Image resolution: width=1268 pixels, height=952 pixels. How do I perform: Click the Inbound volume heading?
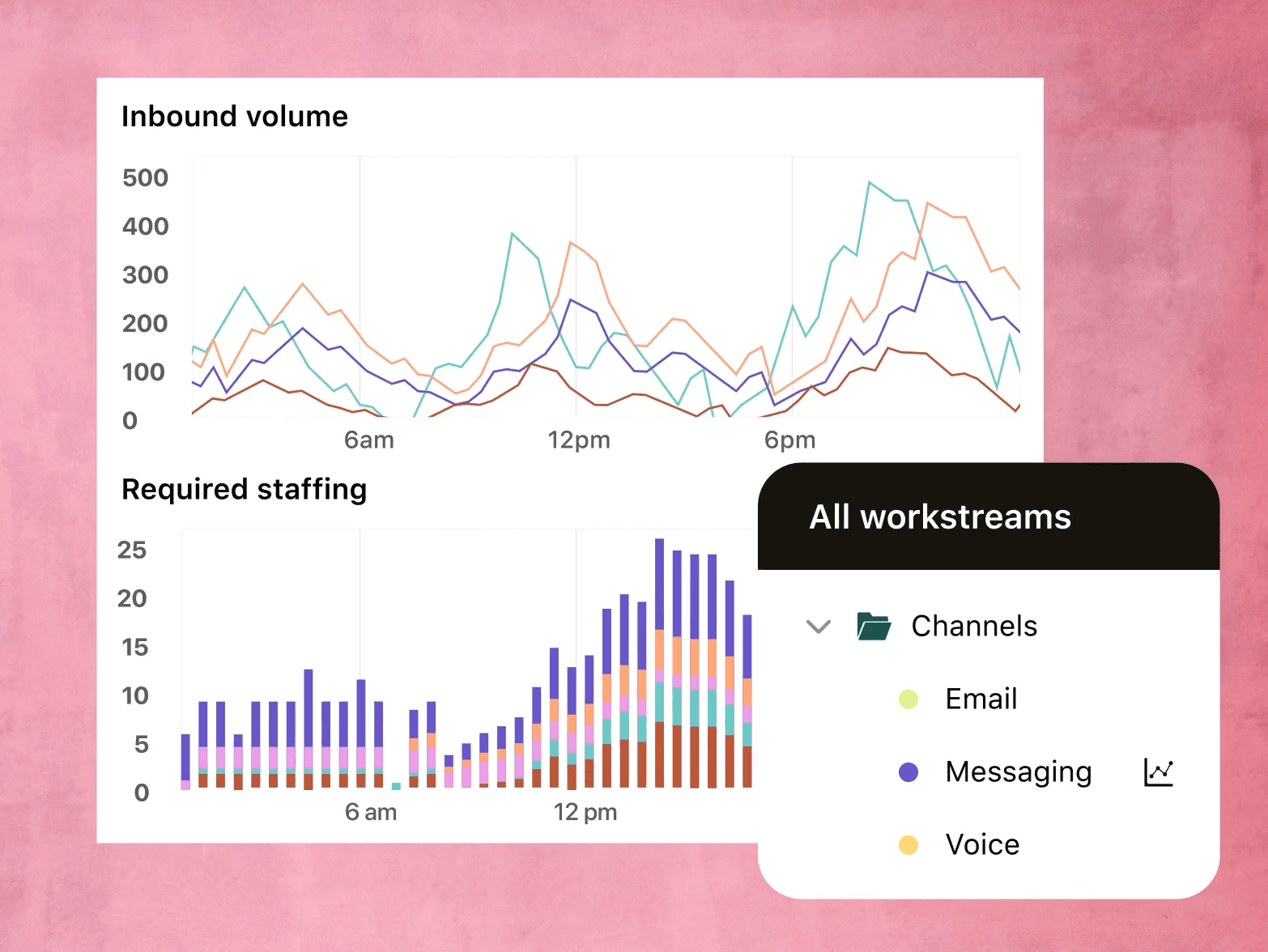[235, 117]
